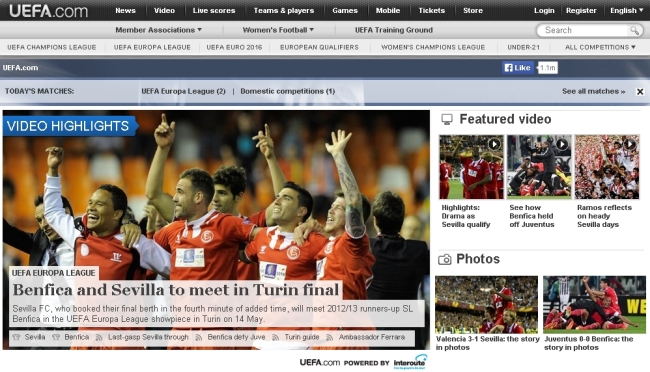650x372 pixels.
Task: Select the Under-21 tab
Action: [x=523, y=47]
